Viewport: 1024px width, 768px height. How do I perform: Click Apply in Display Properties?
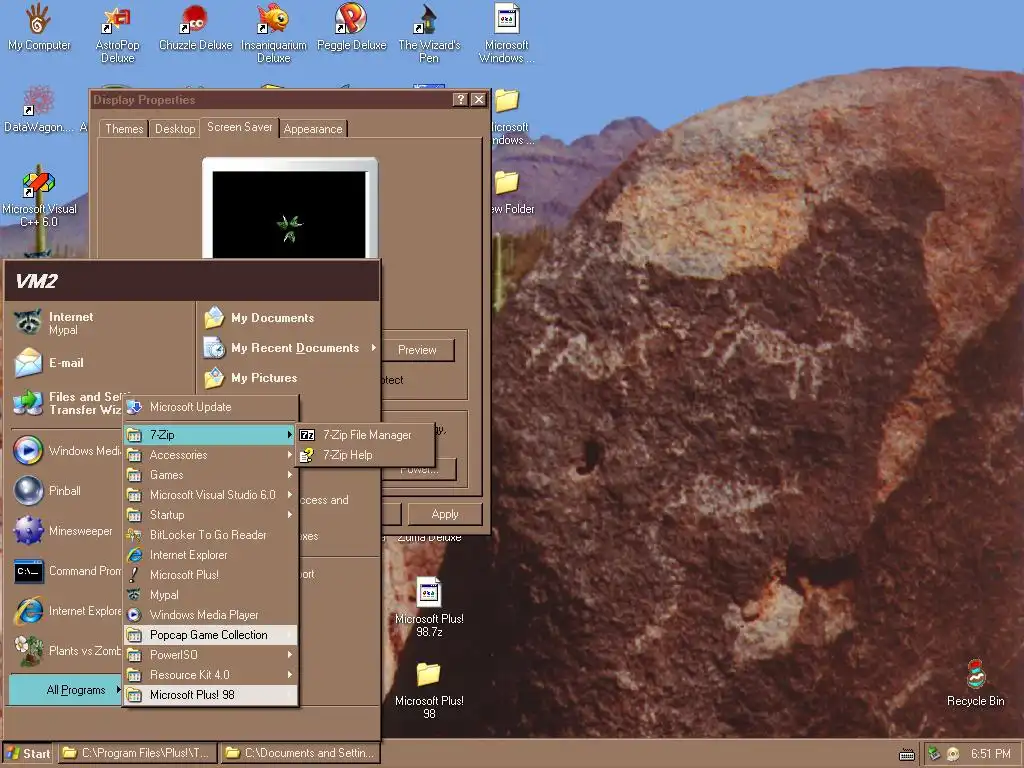[445, 515]
